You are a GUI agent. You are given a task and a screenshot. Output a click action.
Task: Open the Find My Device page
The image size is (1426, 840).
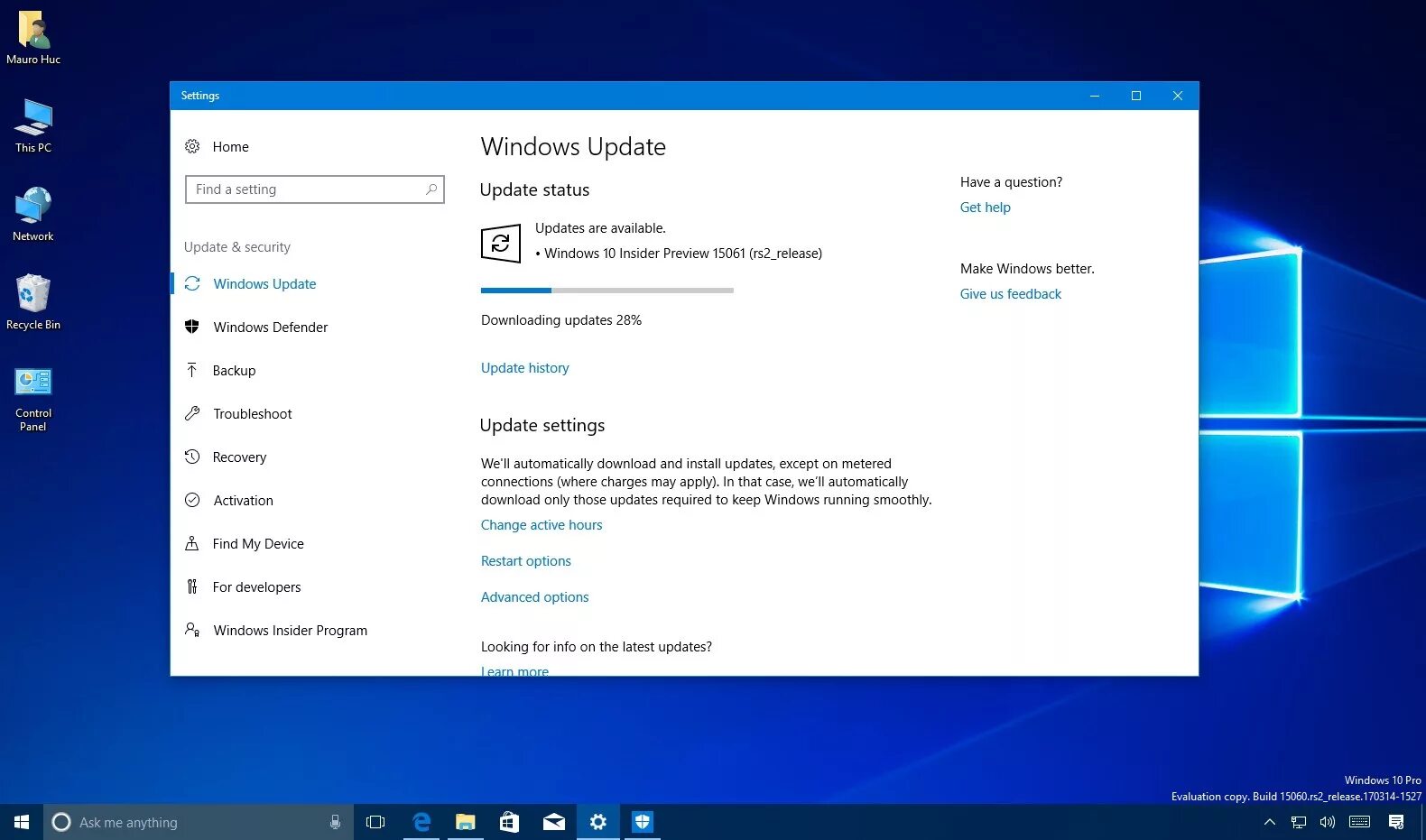(258, 543)
